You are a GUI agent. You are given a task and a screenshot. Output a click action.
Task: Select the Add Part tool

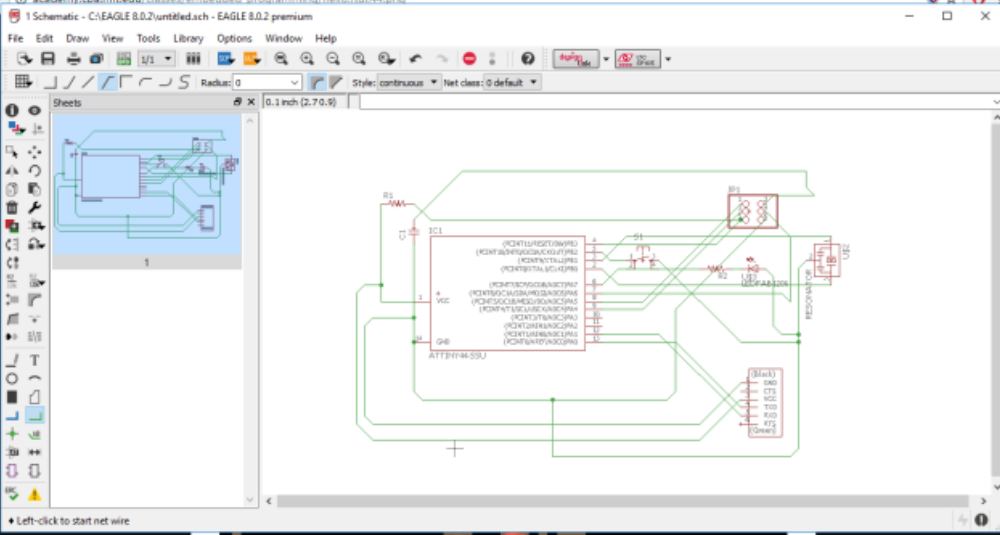(12, 226)
